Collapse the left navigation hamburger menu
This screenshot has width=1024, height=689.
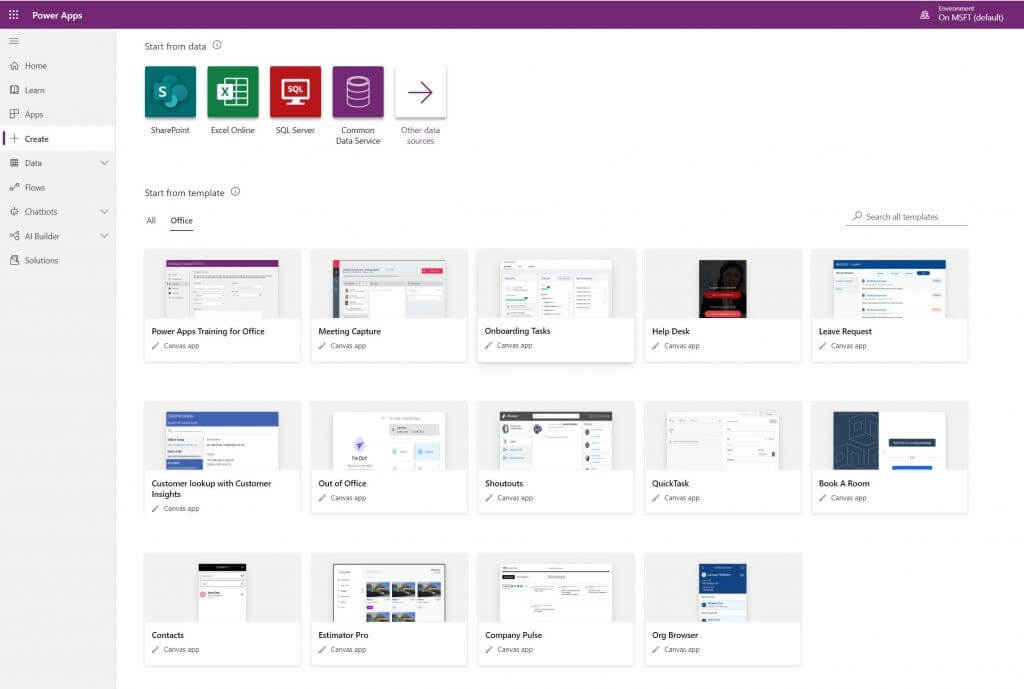click(x=14, y=41)
